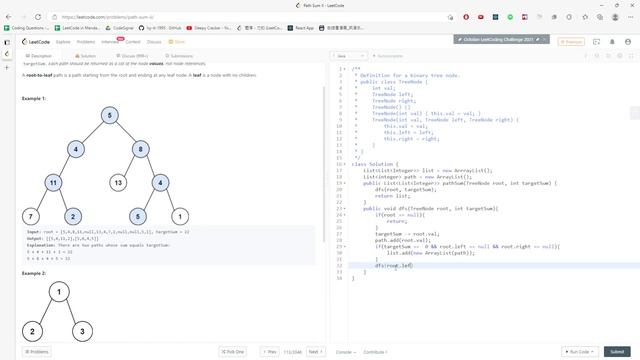Screen dimensions: 640x360
Task: Collapse comment fold at line 1
Action: [x=345, y=69]
